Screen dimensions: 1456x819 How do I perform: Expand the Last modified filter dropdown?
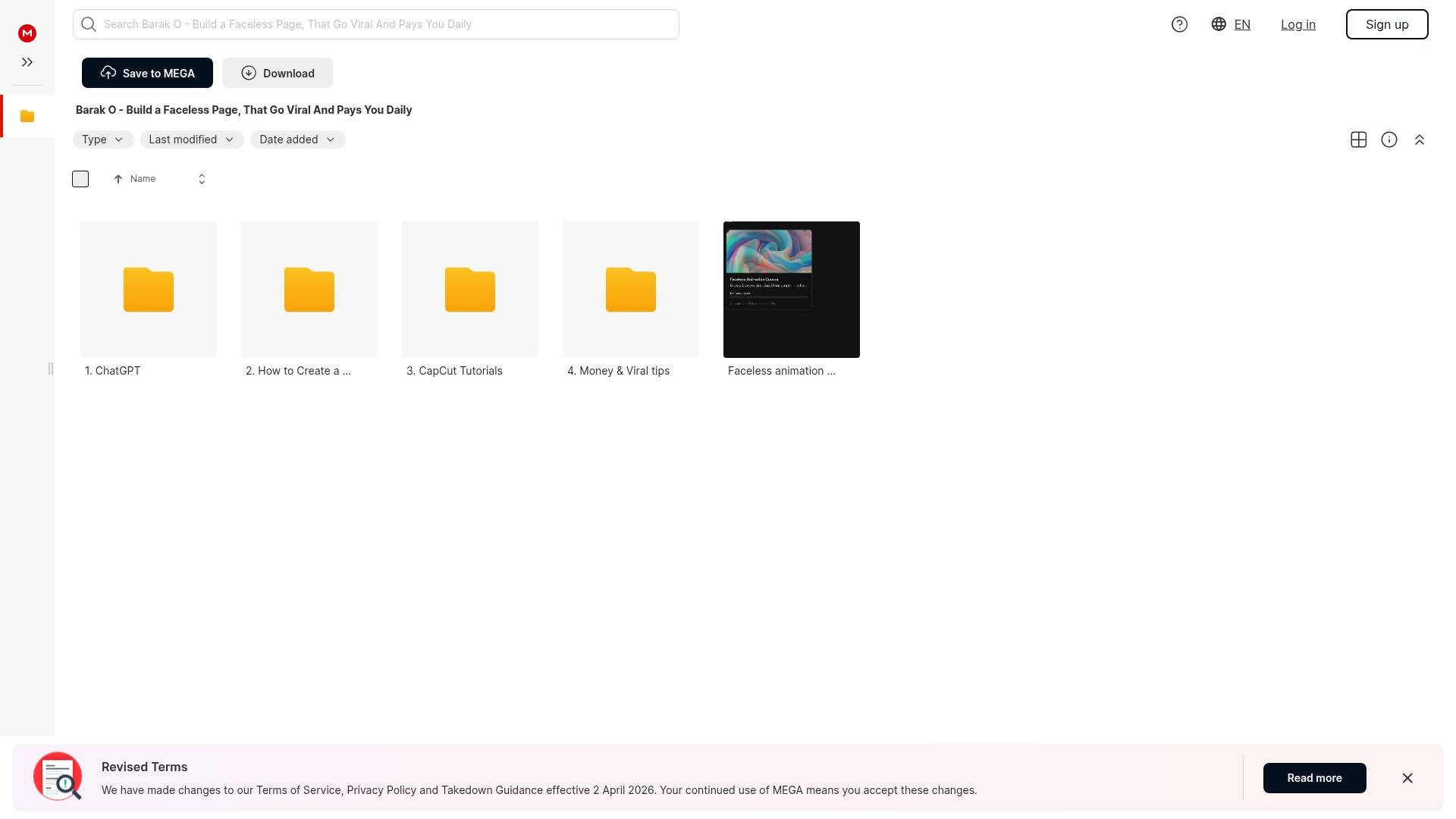191,140
